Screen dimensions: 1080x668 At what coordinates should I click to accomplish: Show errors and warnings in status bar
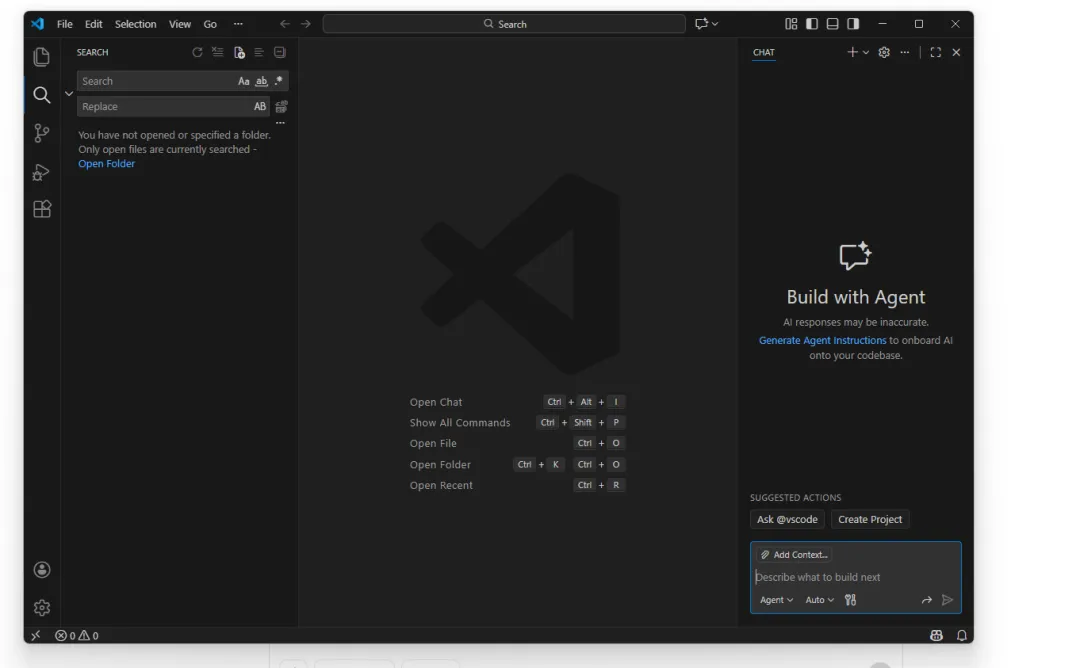click(76, 636)
